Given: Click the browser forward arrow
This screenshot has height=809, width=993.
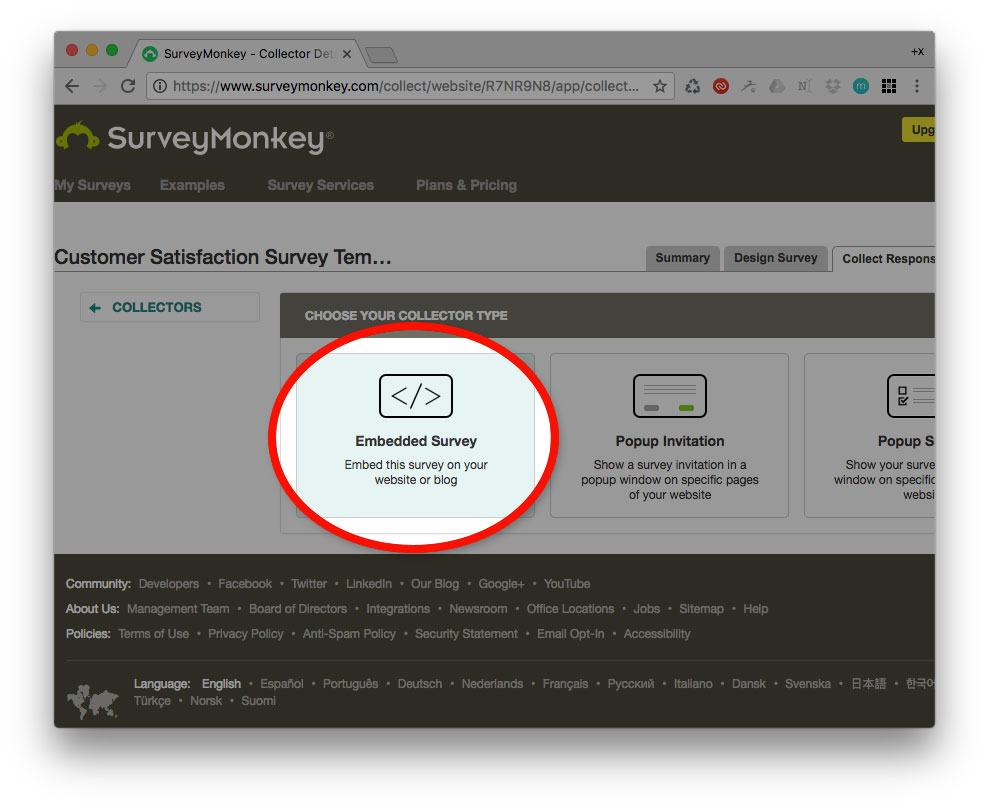Looking at the screenshot, I should [100, 86].
